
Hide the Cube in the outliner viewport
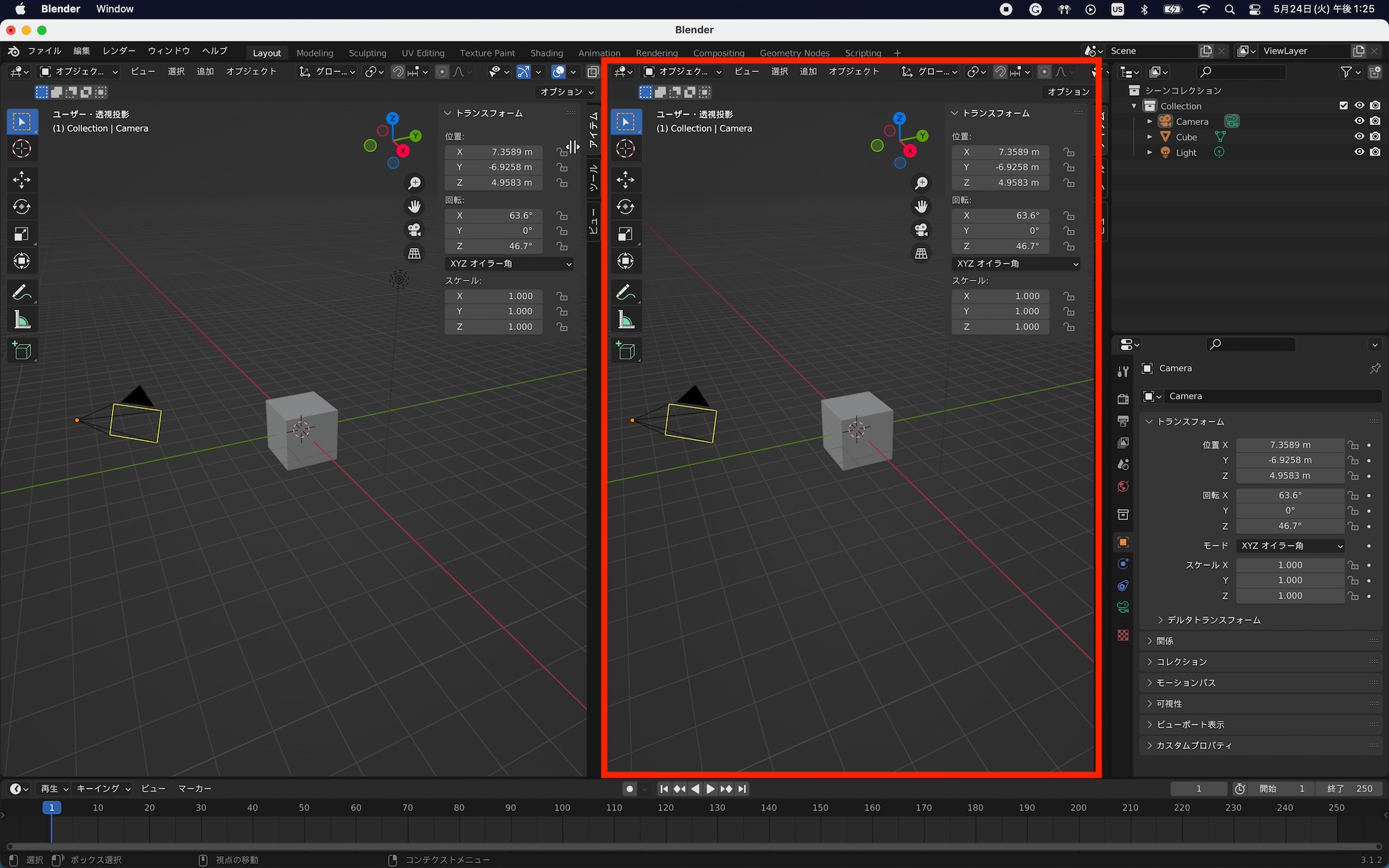coord(1359,137)
